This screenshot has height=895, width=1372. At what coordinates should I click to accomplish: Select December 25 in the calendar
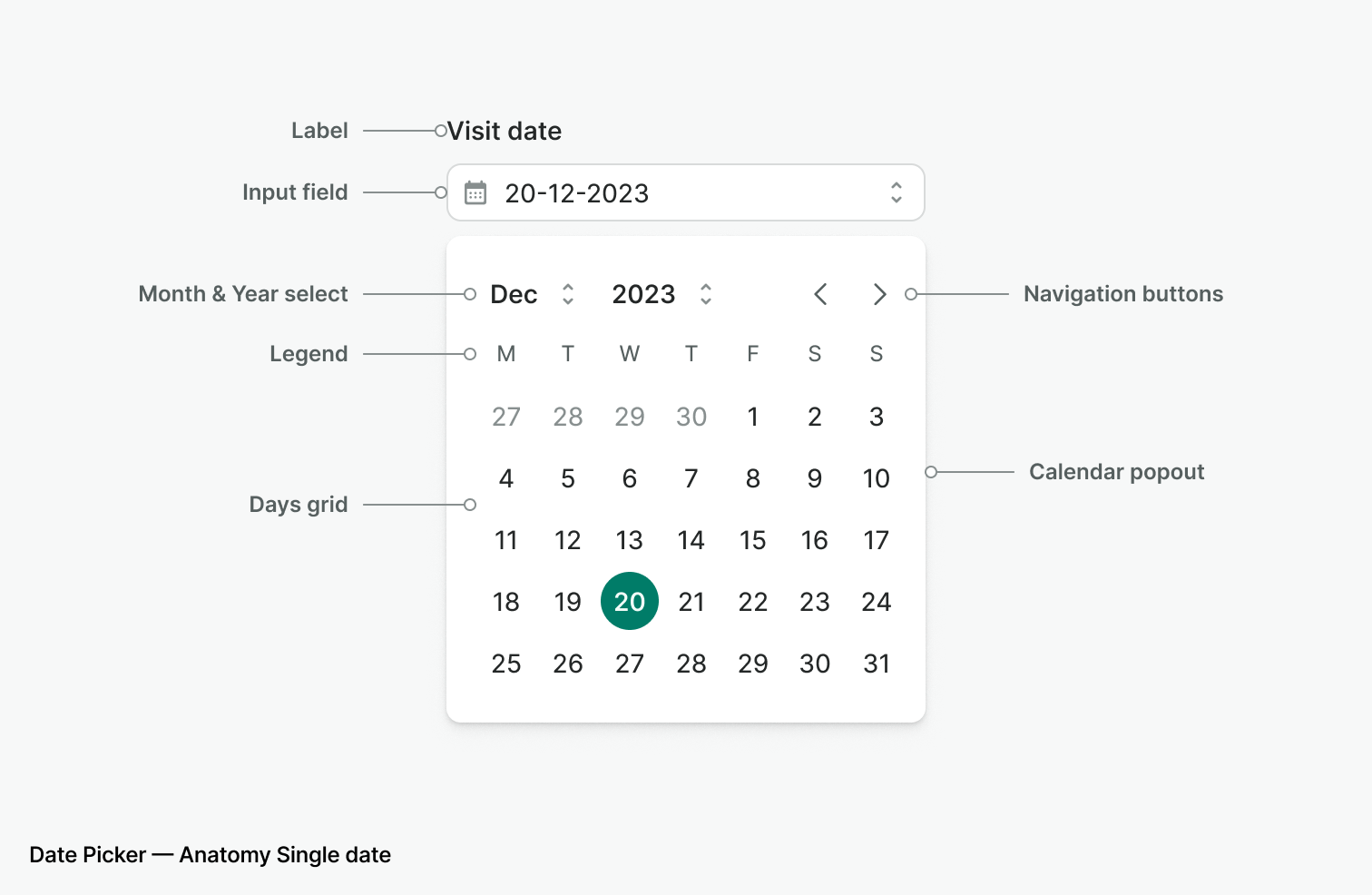[x=506, y=664]
